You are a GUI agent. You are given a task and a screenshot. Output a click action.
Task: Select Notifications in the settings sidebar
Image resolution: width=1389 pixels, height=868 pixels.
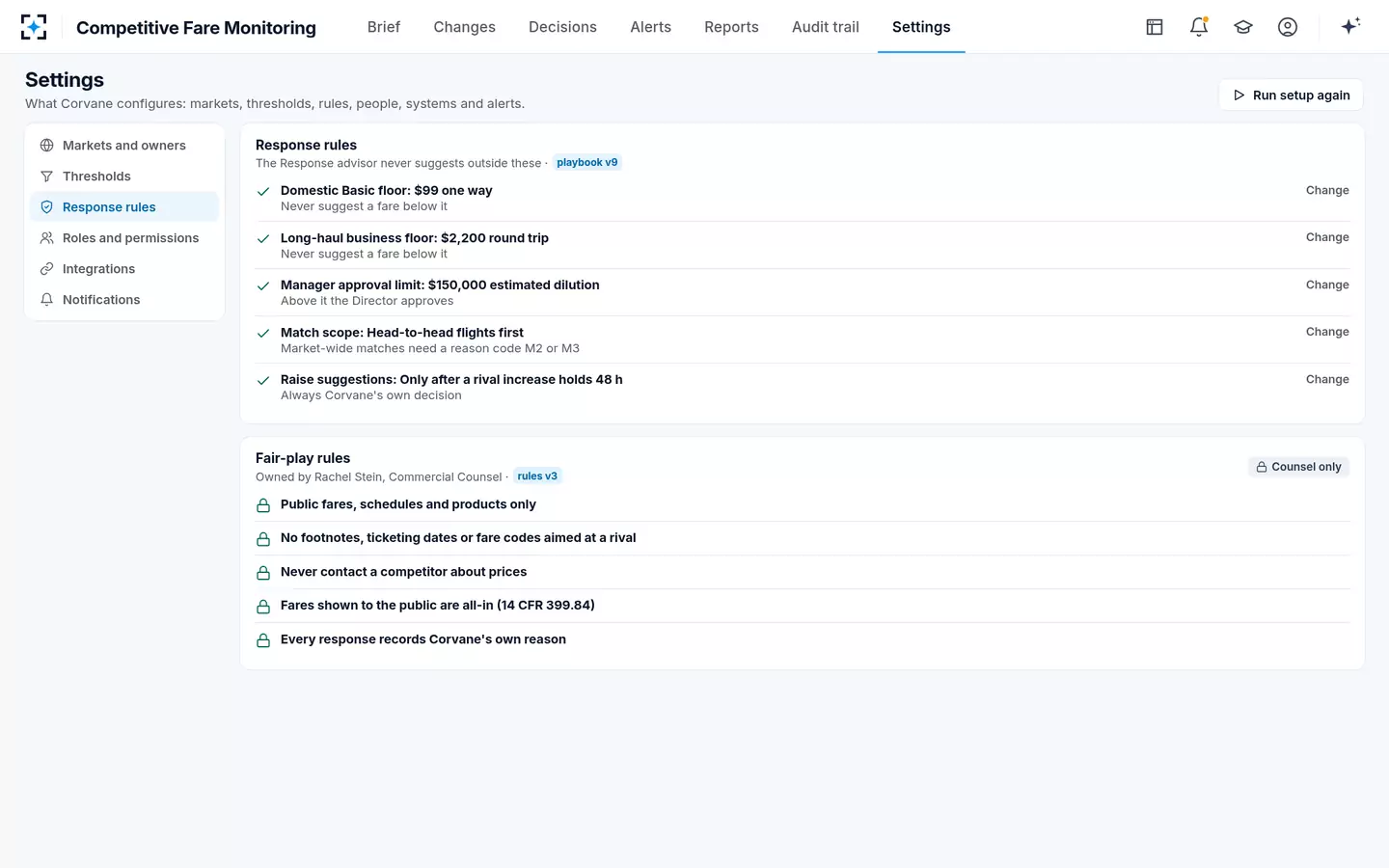(x=124, y=300)
